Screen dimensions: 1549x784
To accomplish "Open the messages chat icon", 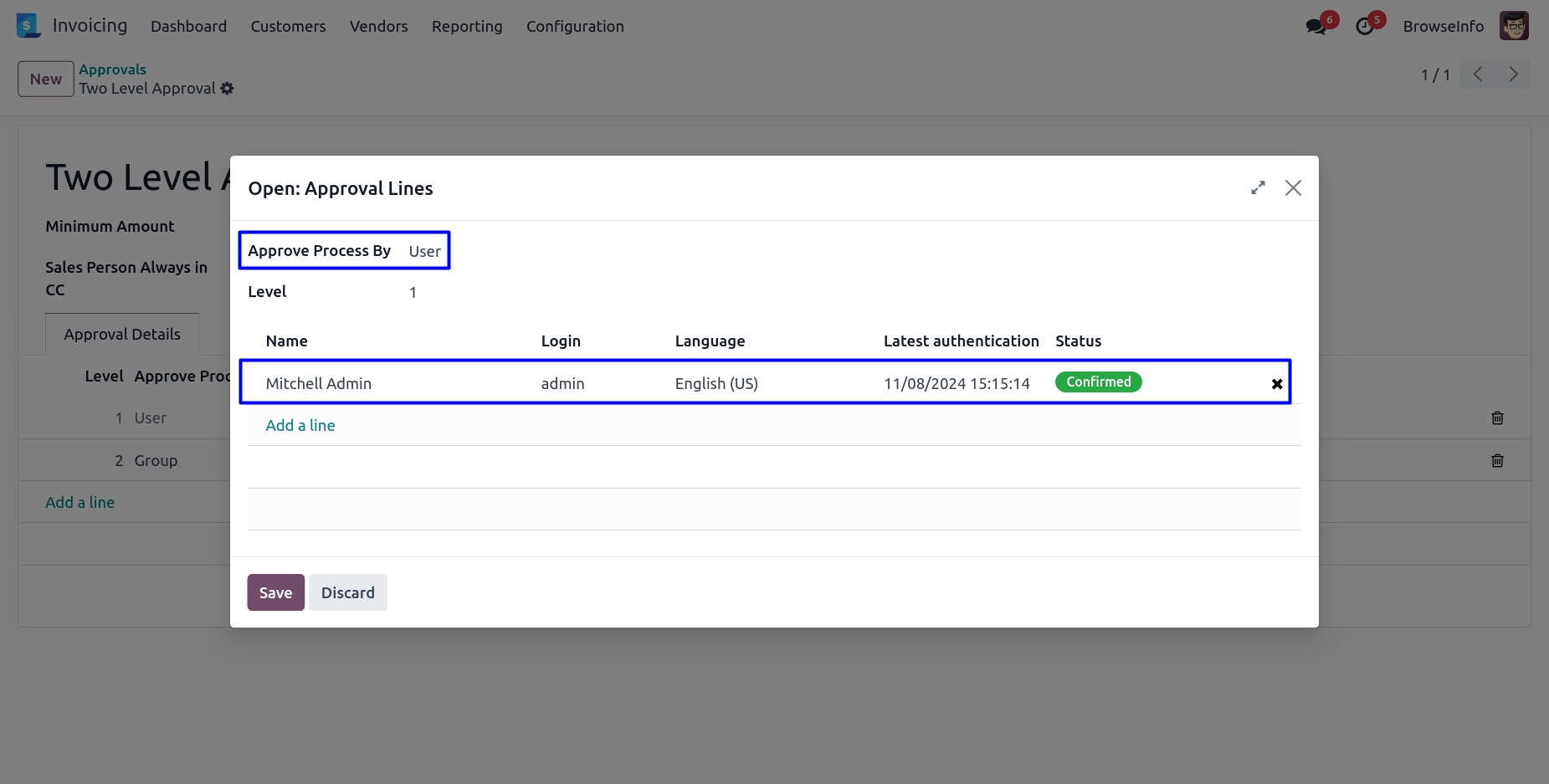I will (1316, 27).
